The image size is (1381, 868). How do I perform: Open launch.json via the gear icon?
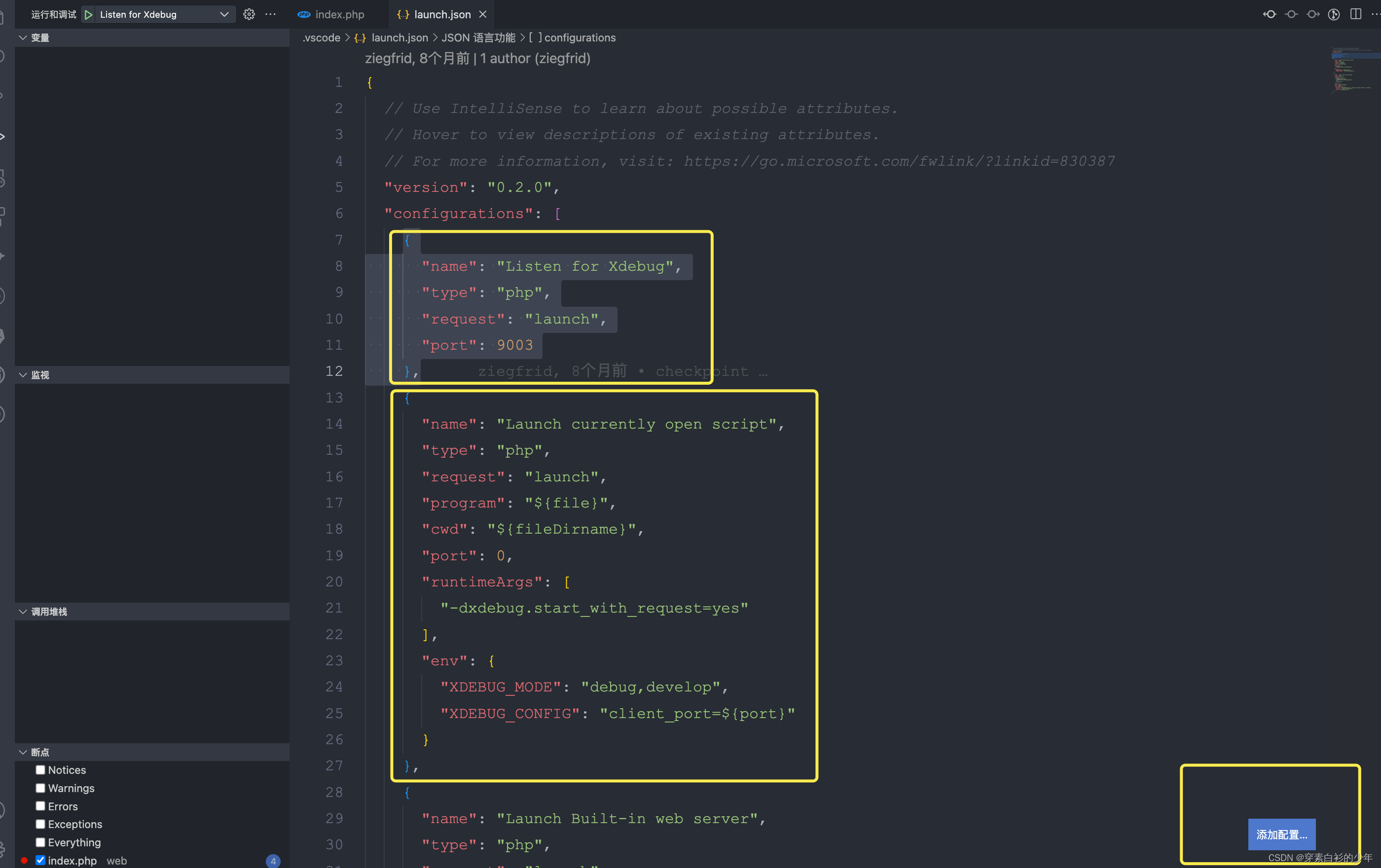(249, 14)
